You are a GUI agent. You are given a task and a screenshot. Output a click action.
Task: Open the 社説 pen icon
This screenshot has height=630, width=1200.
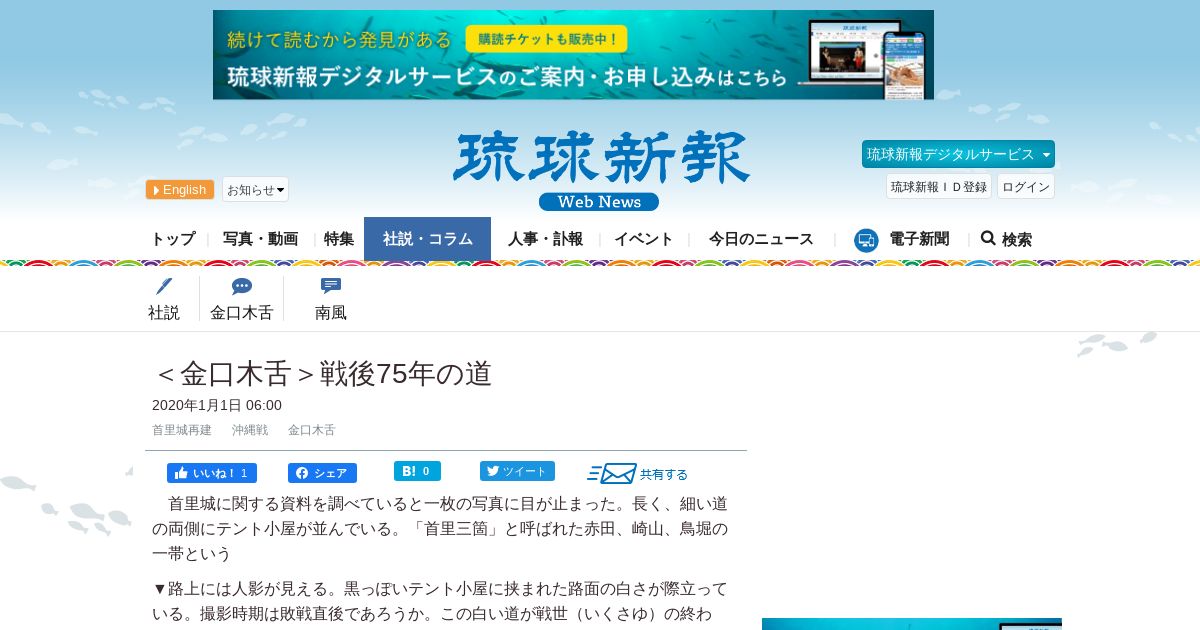pyautogui.click(x=164, y=287)
